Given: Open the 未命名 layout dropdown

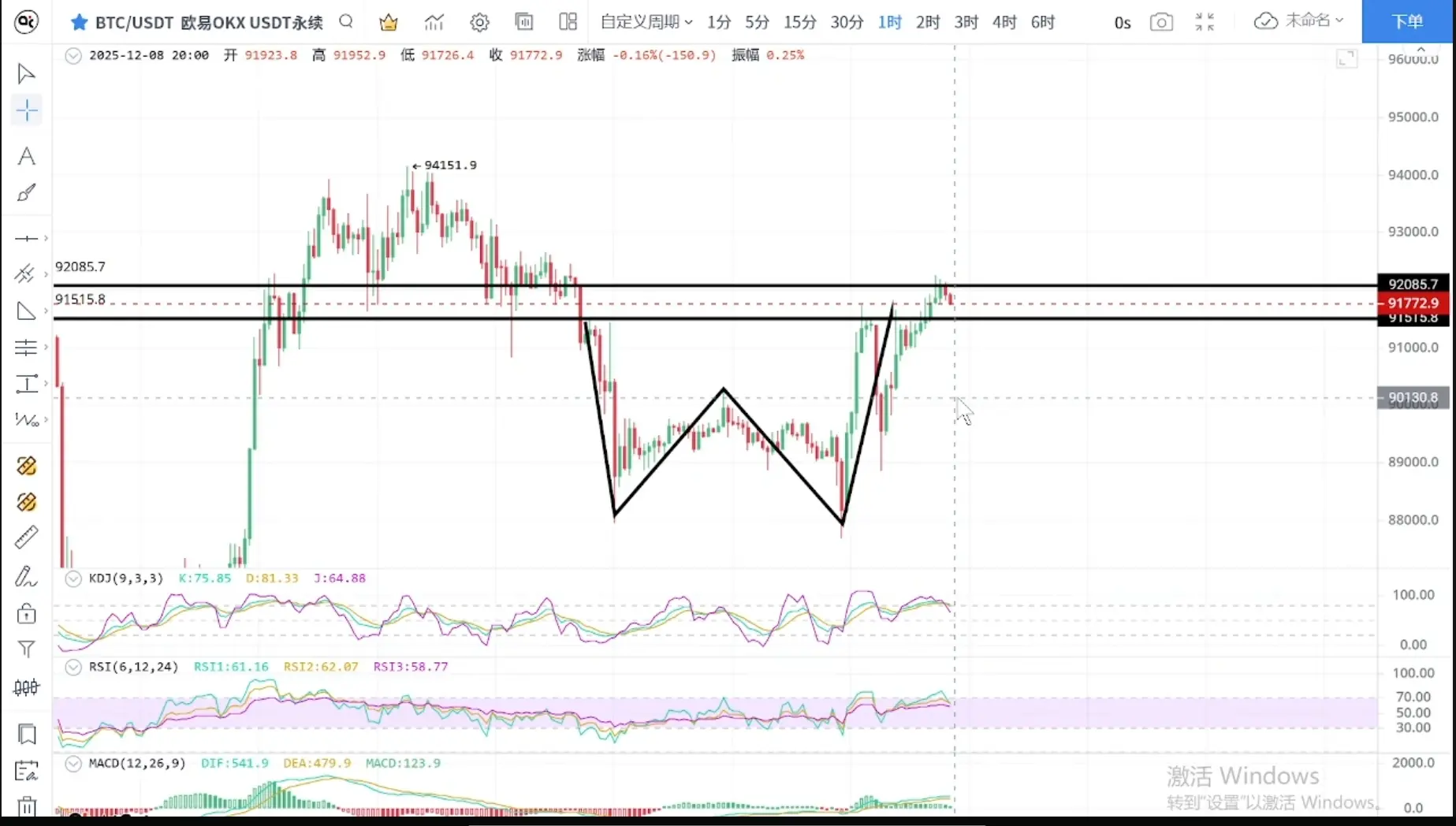Looking at the screenshot, I should click(x=1314, y=20).
